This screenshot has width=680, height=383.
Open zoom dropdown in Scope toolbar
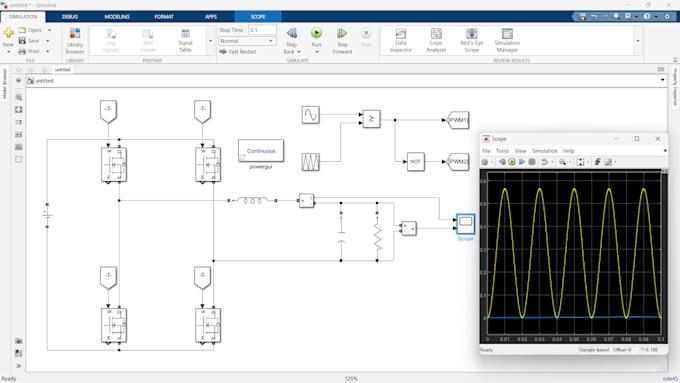click(x=569, y=162)
